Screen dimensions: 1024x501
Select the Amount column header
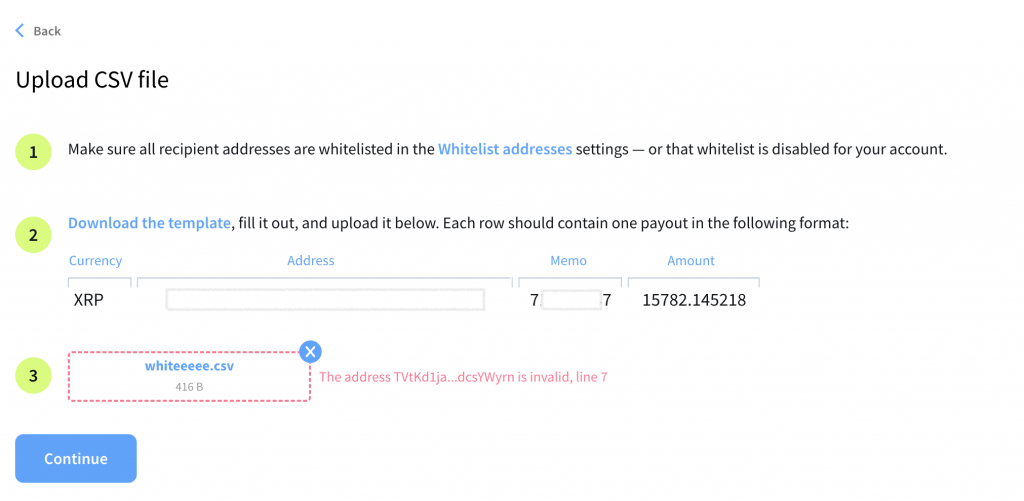tap(691, 261)
